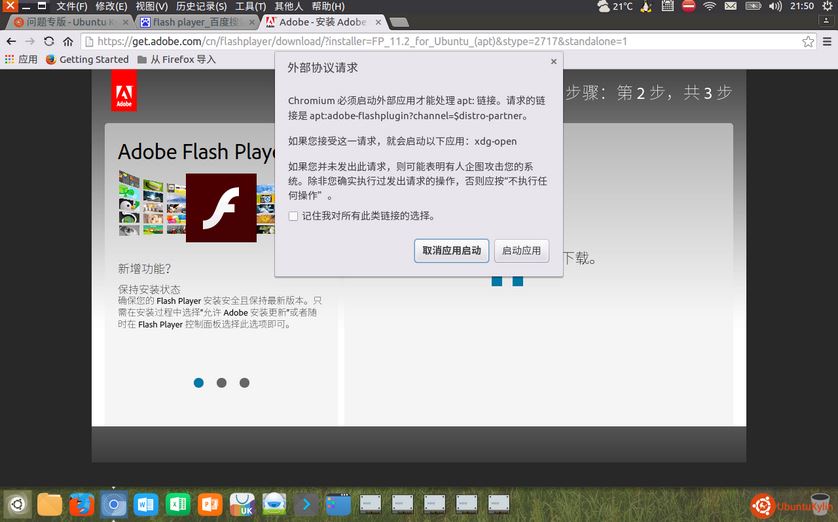Image resolution: width=838 pixels, height=522 pixels.
Task: Open the calendar indicator in the top panel
Action: pos(668,6)
